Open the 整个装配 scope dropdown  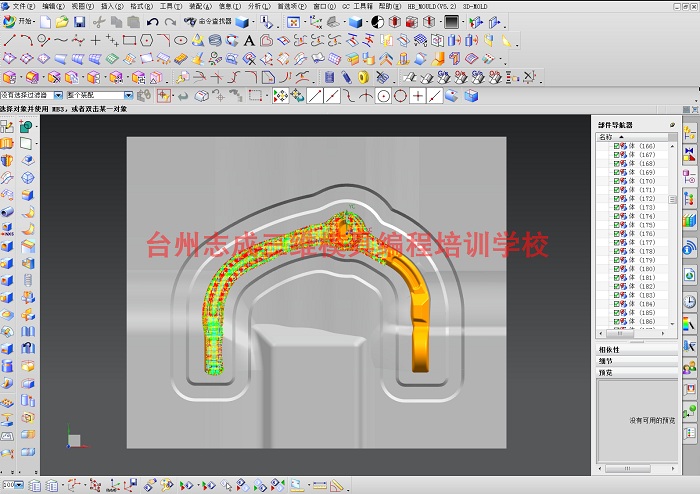click(x=128, y=95)
